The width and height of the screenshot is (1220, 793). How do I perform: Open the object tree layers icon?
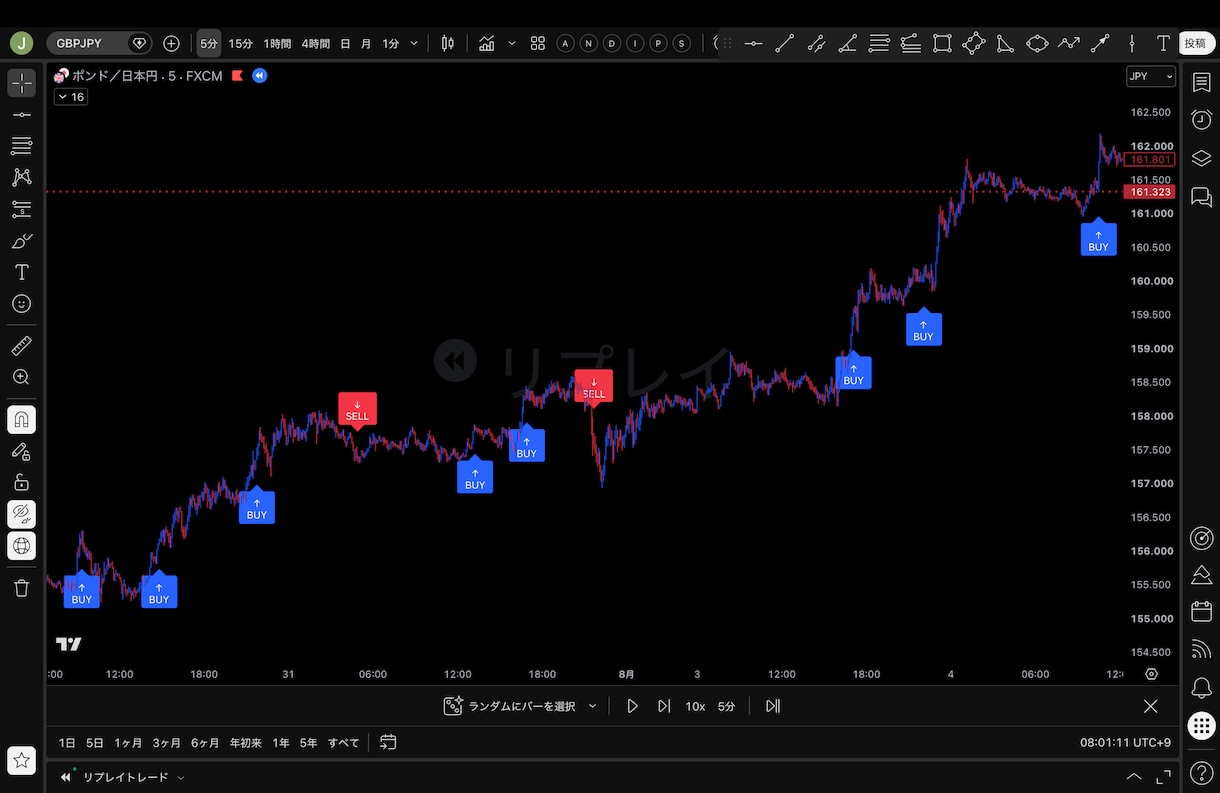pos(1201,158)
